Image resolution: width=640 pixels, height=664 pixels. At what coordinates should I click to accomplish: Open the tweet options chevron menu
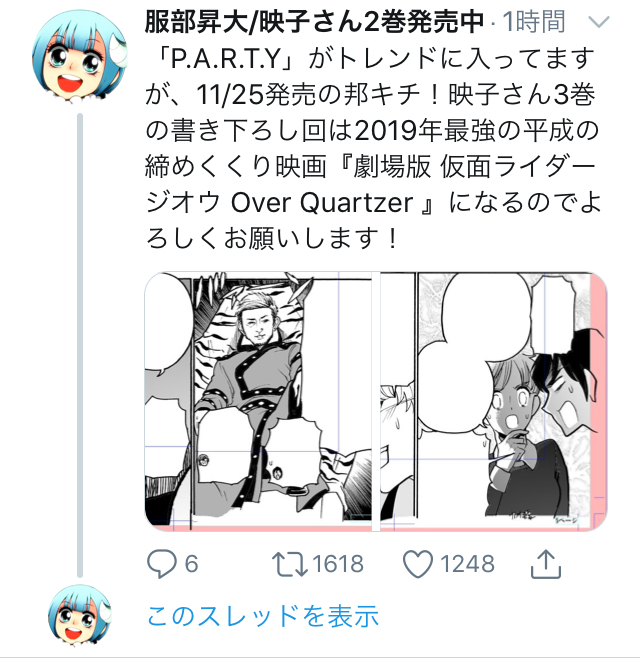point(599,22)
